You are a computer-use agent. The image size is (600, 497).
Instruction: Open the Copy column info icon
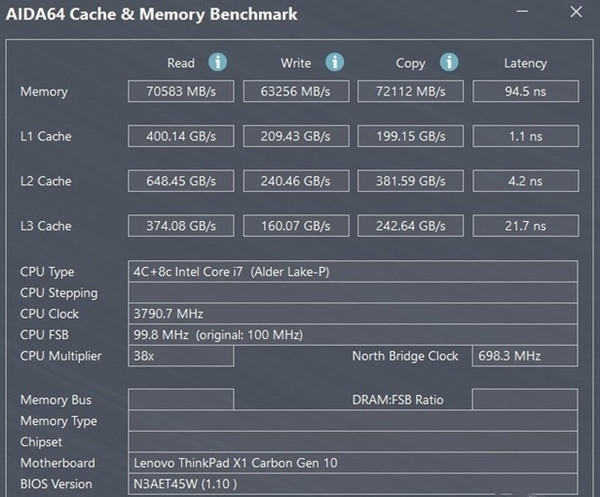pos(448,62)
